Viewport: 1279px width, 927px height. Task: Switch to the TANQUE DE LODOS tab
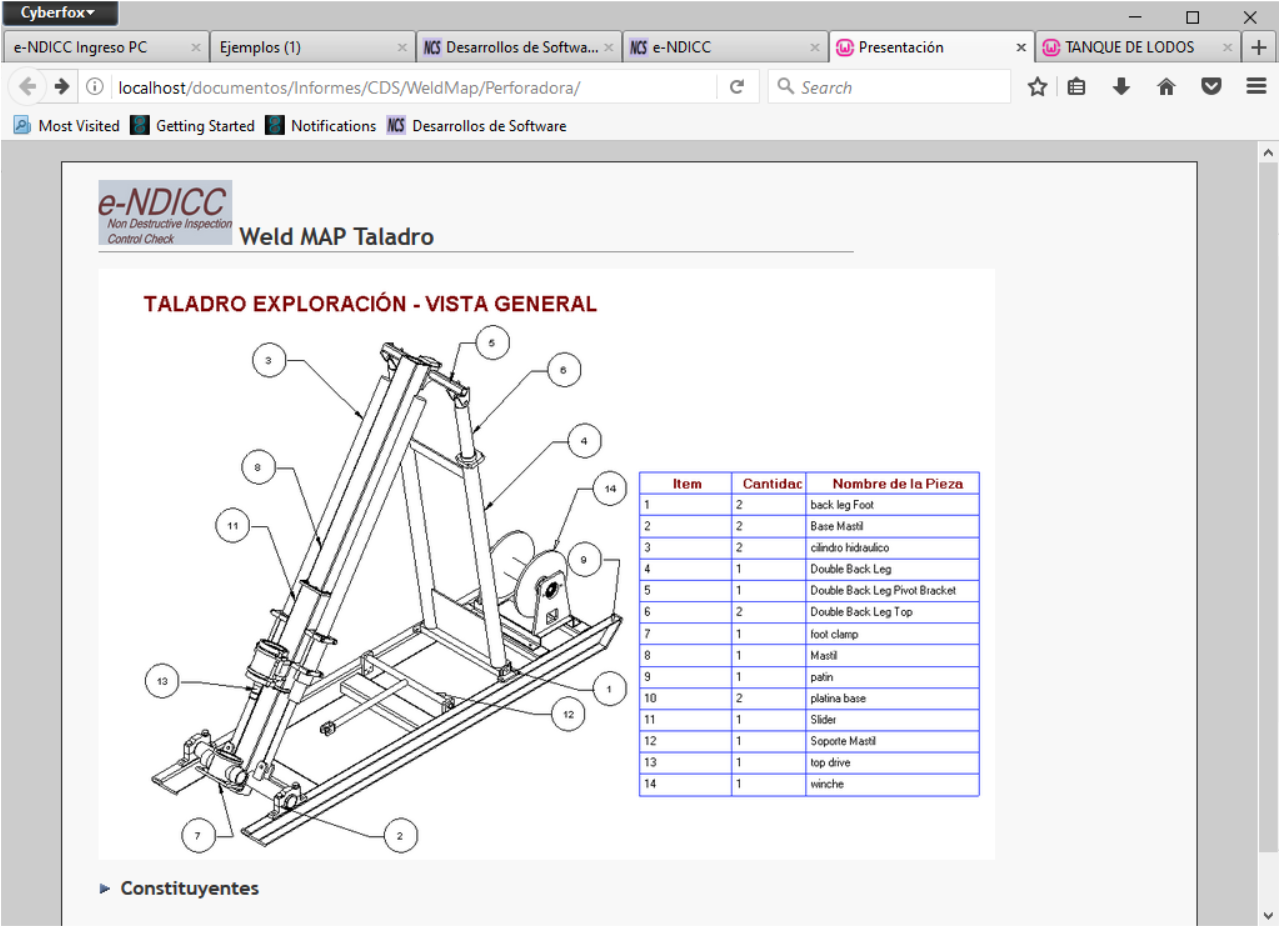coord(1128,47)
